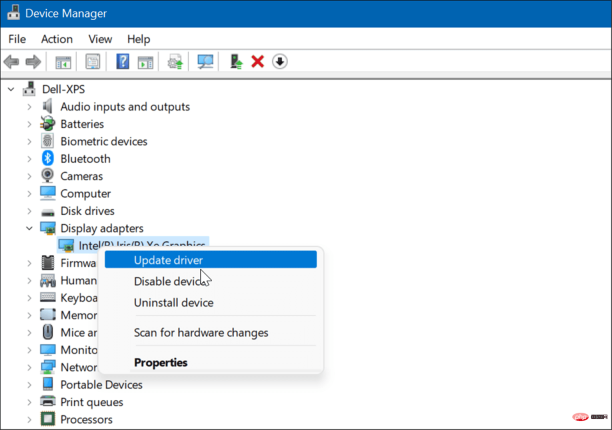Screen dimensions: 612x430
Task: Click the Biometric devices fingerprint icon
Action: pos(47,141)
